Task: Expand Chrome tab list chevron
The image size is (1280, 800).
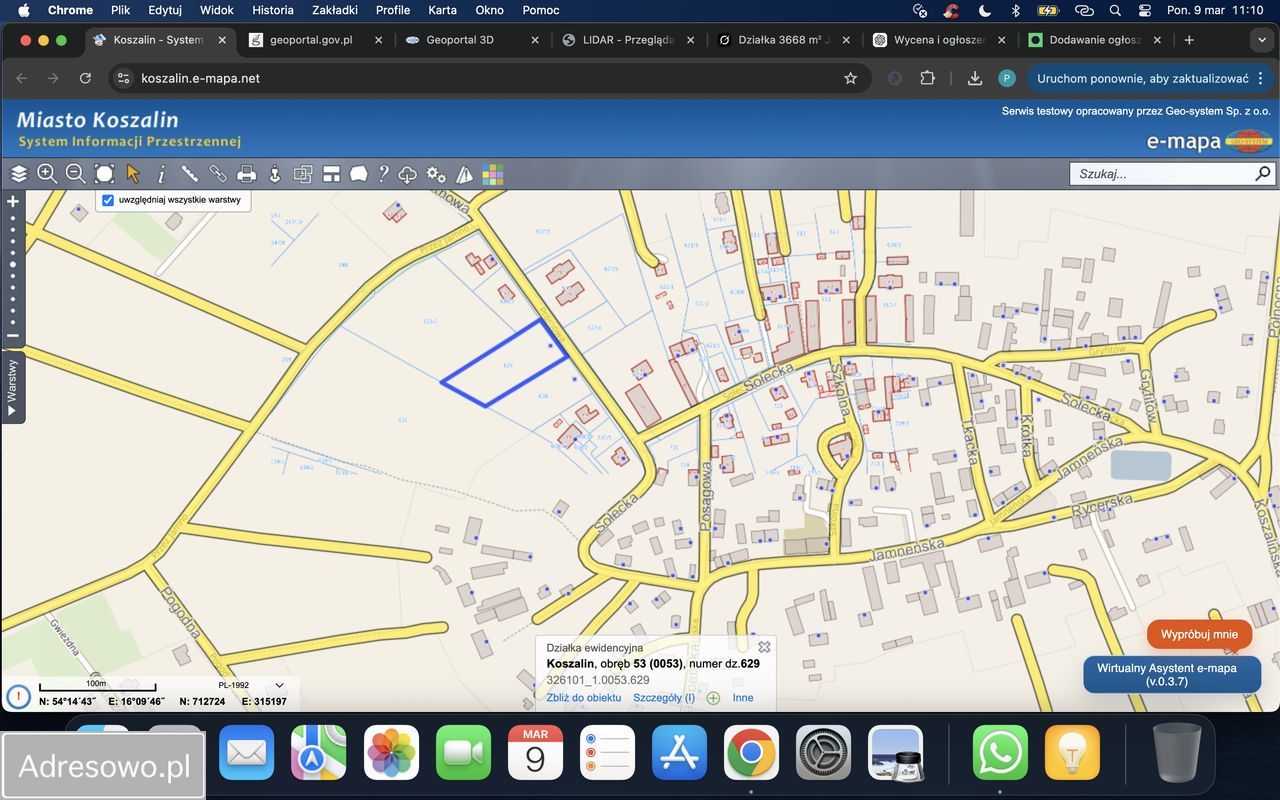Action: 1261,40
